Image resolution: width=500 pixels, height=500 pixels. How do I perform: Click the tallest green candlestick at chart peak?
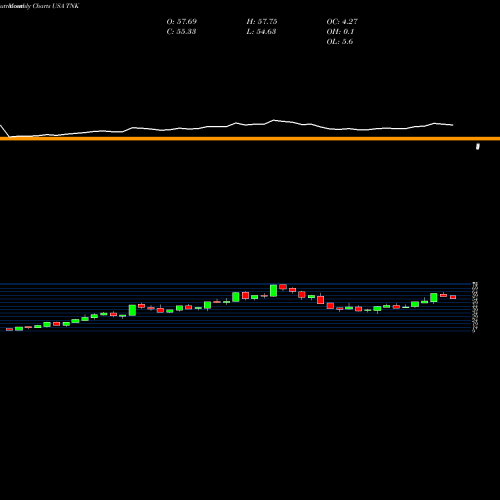tap(273, 290)
